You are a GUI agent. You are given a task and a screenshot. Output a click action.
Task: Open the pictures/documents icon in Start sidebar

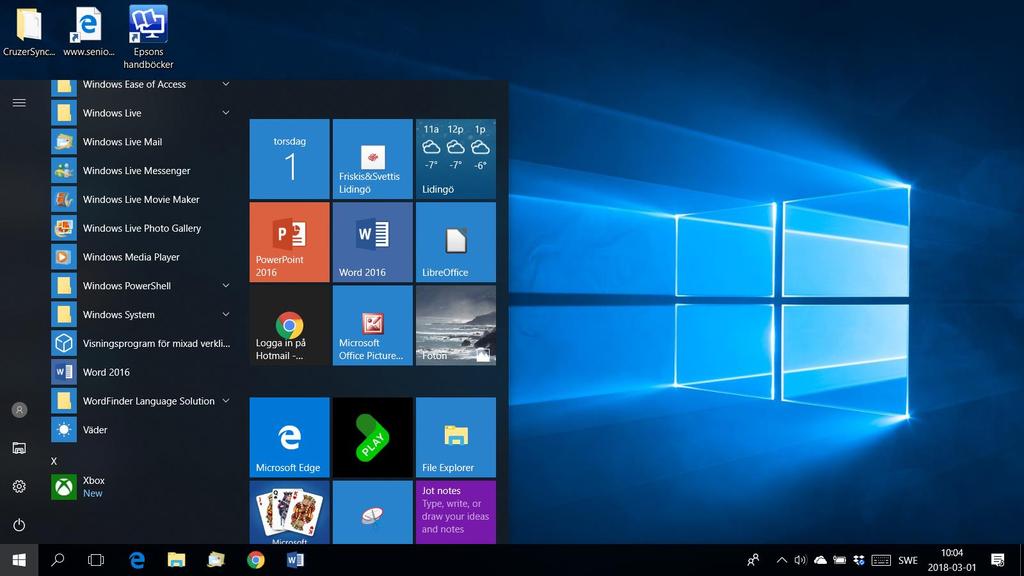coord(19,448)
